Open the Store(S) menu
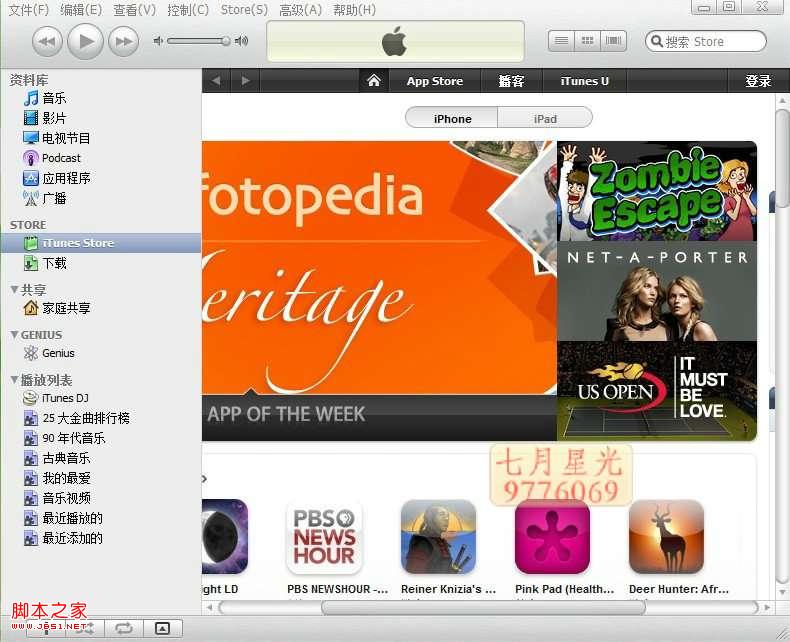Image resolution: width=790 pixels, height=642 pixels. (244, 10)
